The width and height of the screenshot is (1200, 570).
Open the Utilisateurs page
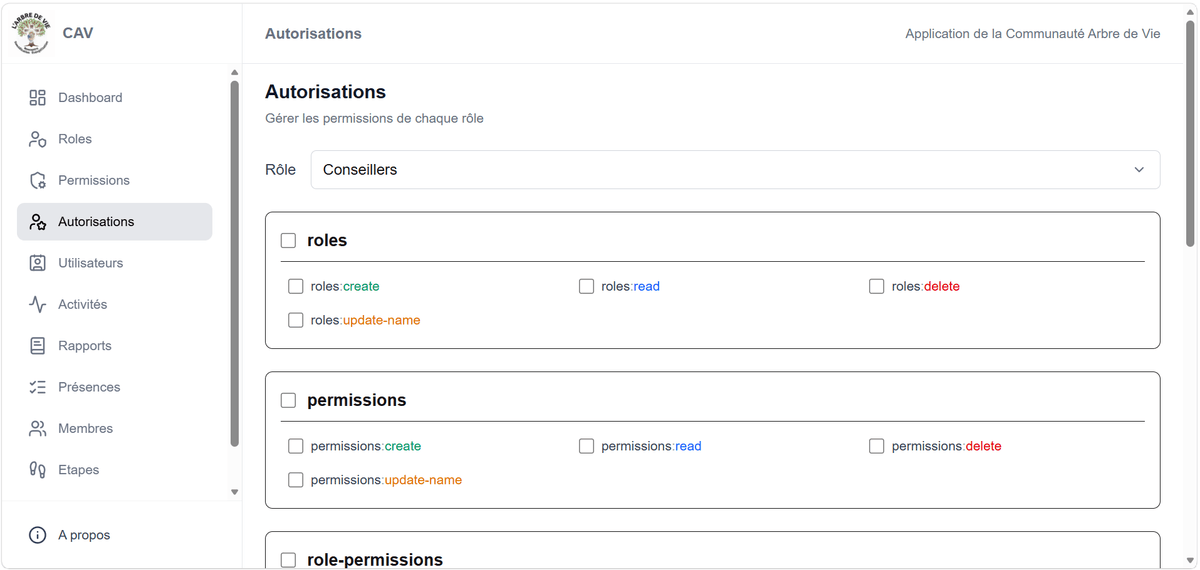[114, 263]
